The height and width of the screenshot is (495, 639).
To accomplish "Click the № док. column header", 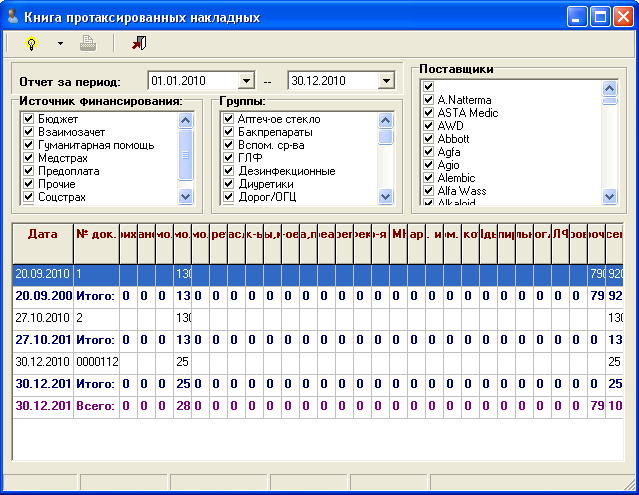I will [x=94, y=234].
